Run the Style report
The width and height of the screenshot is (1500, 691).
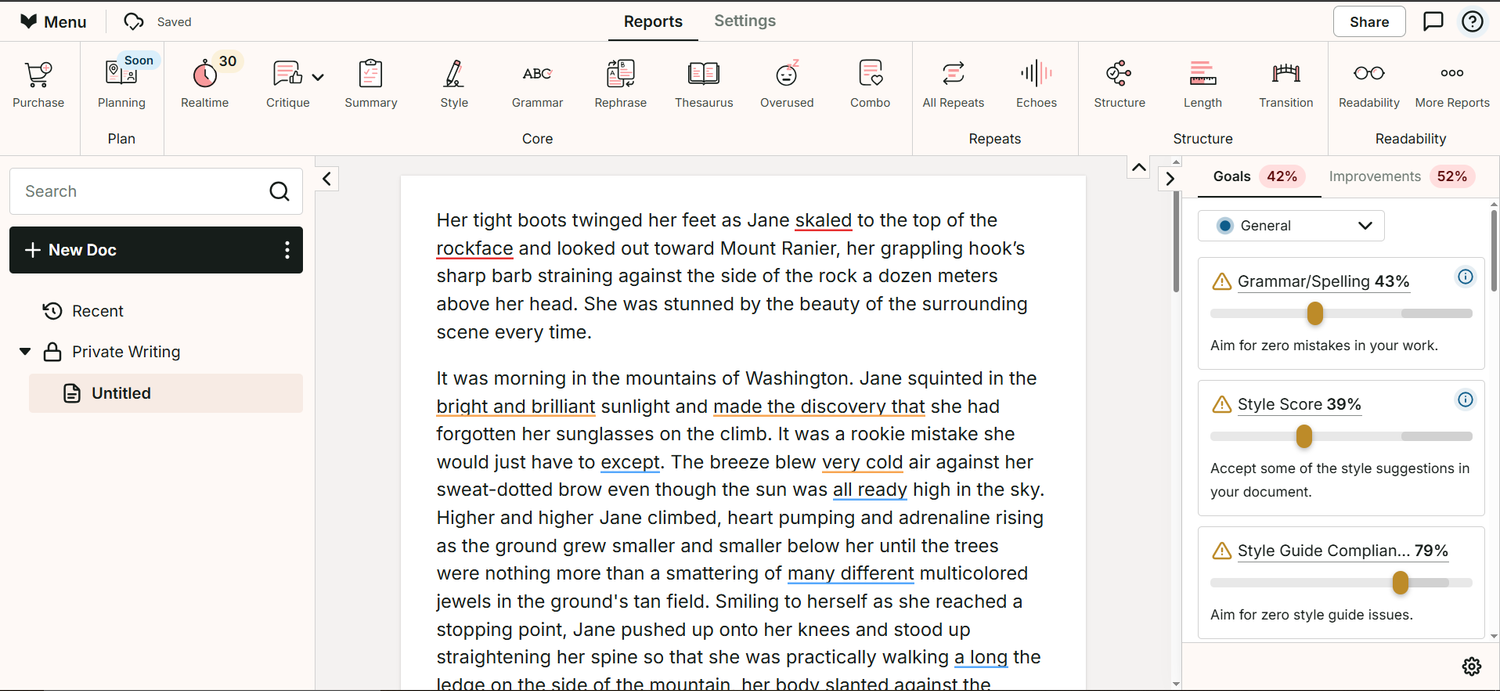tap(454, 84)
